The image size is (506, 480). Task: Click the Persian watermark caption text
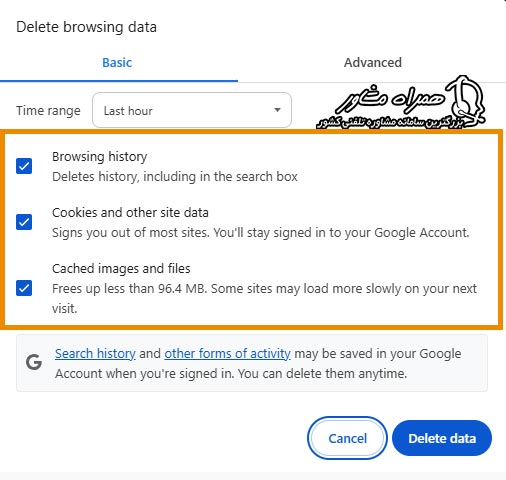tap(390, 123)
